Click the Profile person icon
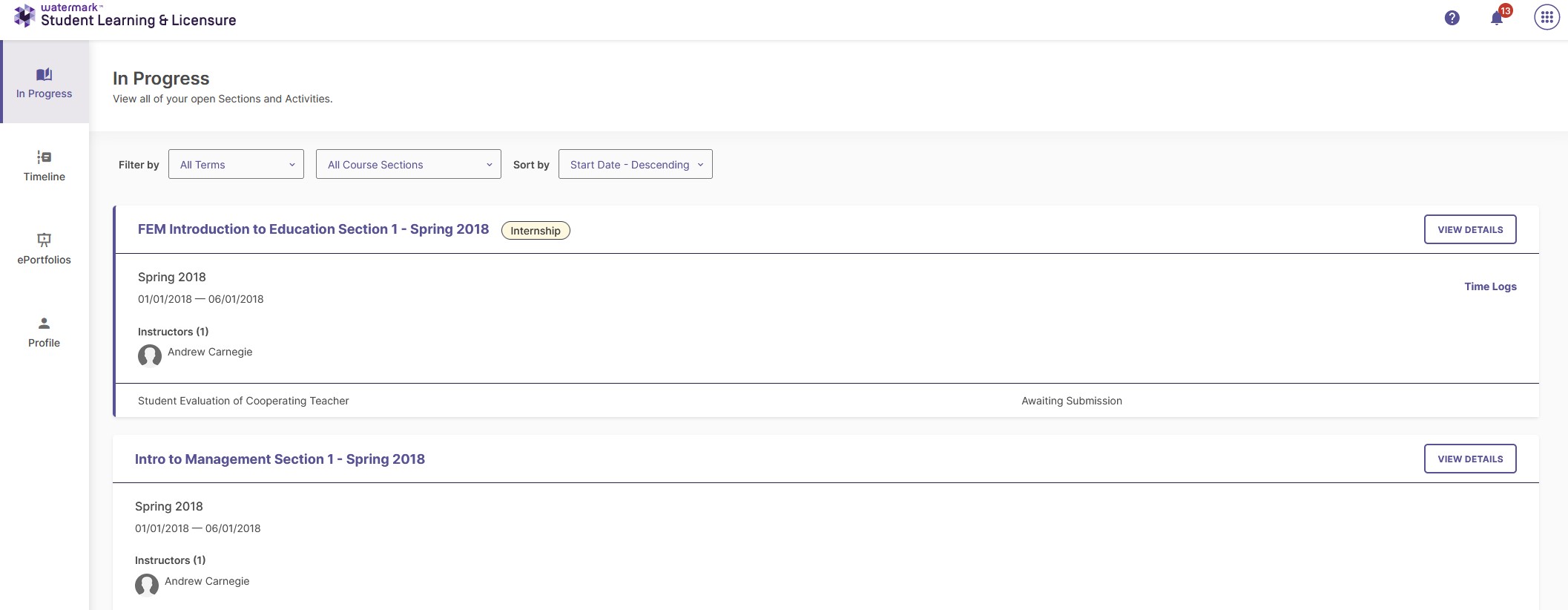Image resolution: width=1568 pixels, height=610 pixels. [45, 324]
